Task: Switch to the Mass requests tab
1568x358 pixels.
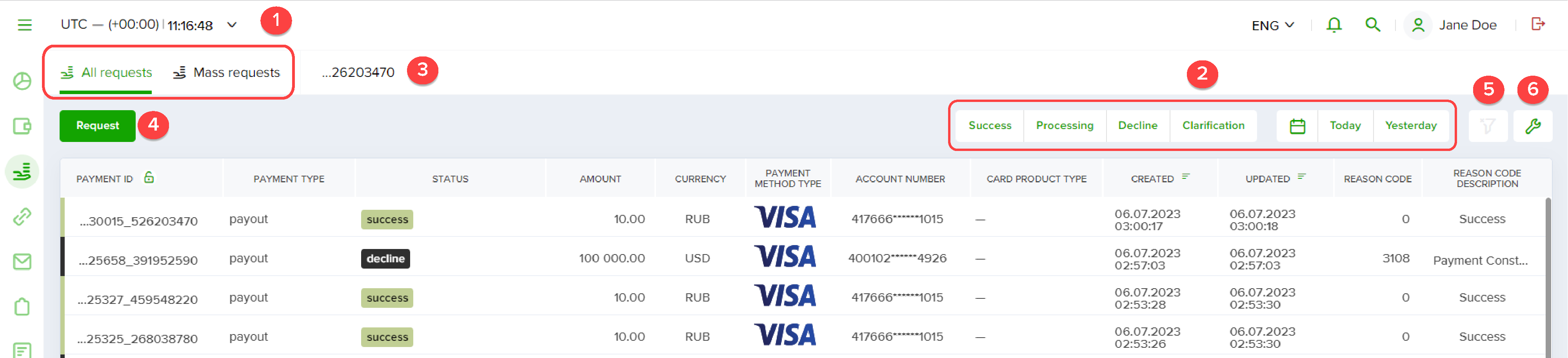Action: click(226, 73)
